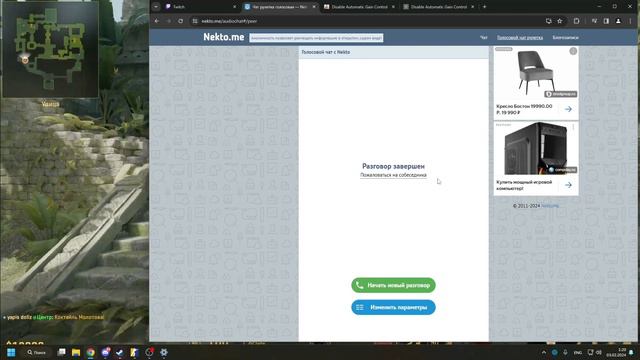640x360 pixels.
Task: Report the interlocutor via Пожаловаться link
Action: click(393, 175)
